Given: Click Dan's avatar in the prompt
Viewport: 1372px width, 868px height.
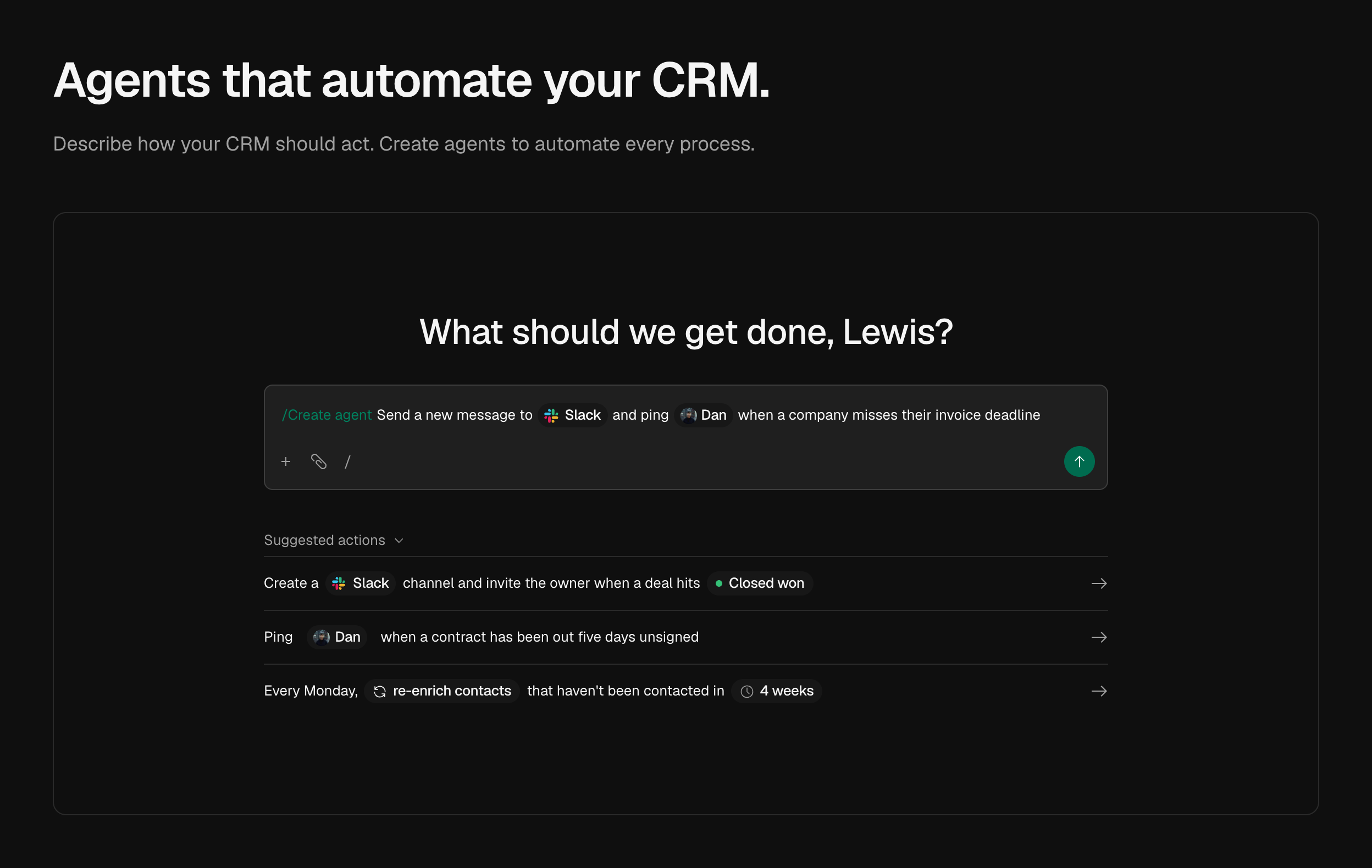Looking at the screenshot, I should 688,415.
